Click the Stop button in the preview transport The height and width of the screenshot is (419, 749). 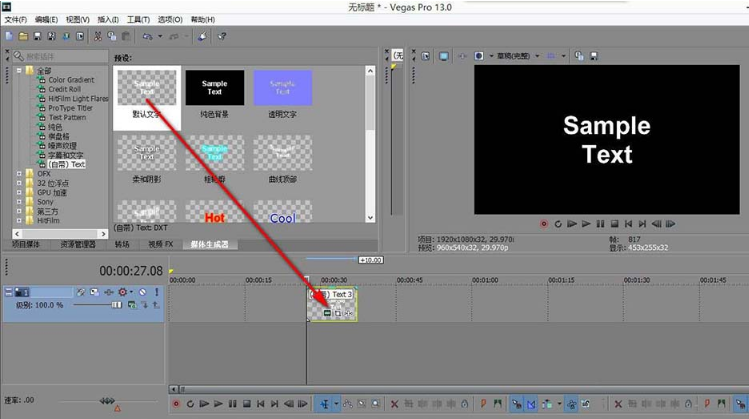(x=614, y=224)
